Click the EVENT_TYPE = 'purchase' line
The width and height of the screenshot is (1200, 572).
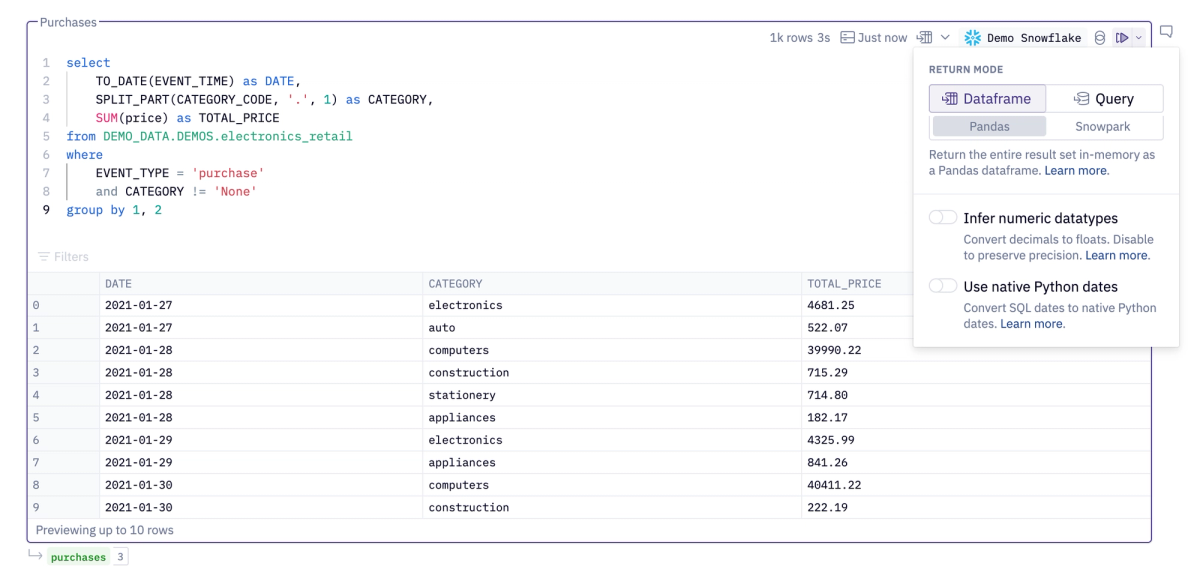coord(180,172)
